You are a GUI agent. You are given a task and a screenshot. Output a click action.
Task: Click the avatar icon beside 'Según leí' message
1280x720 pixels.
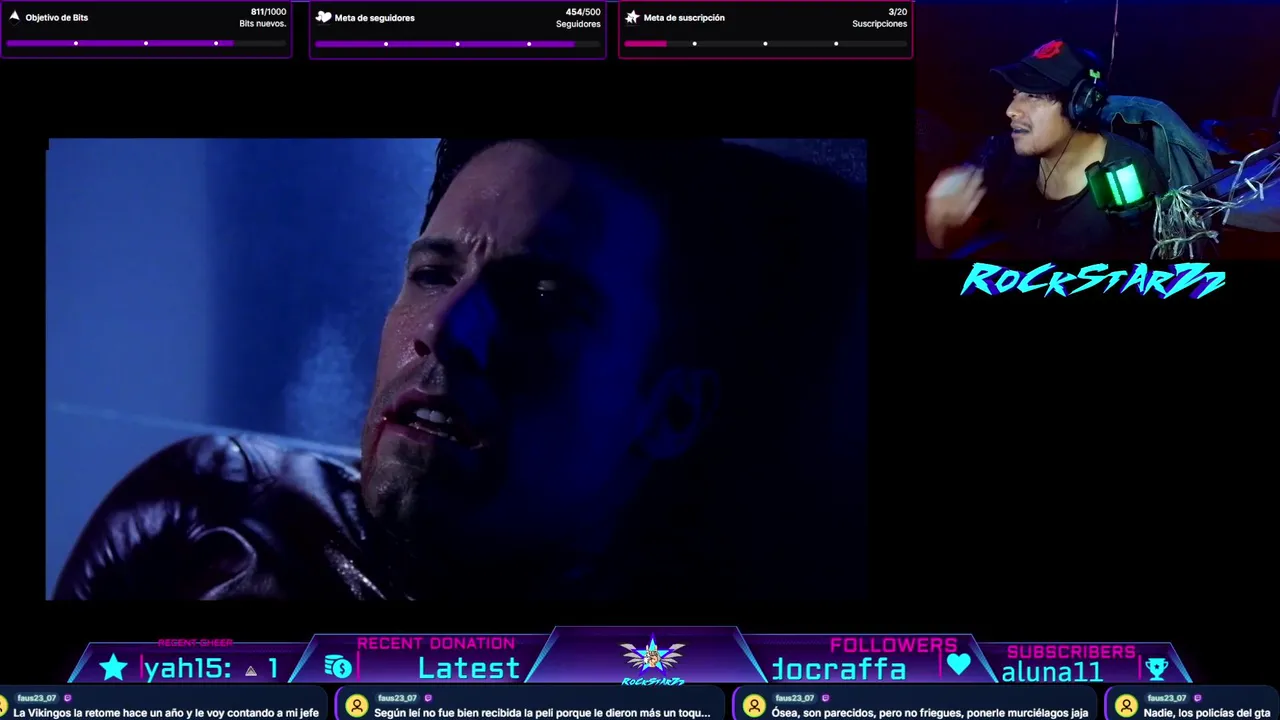357,706
